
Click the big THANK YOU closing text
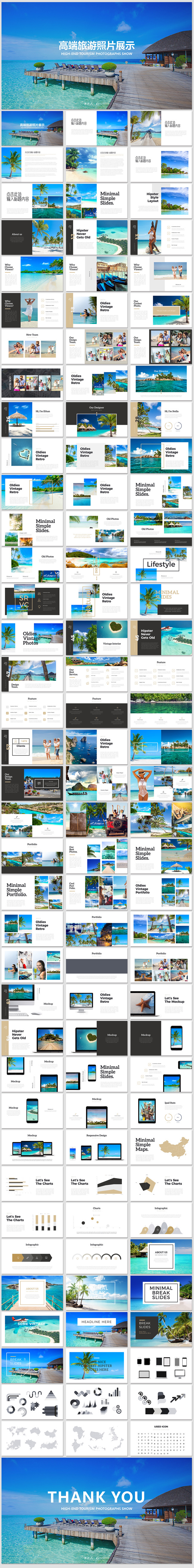[x=97, y=1497]
